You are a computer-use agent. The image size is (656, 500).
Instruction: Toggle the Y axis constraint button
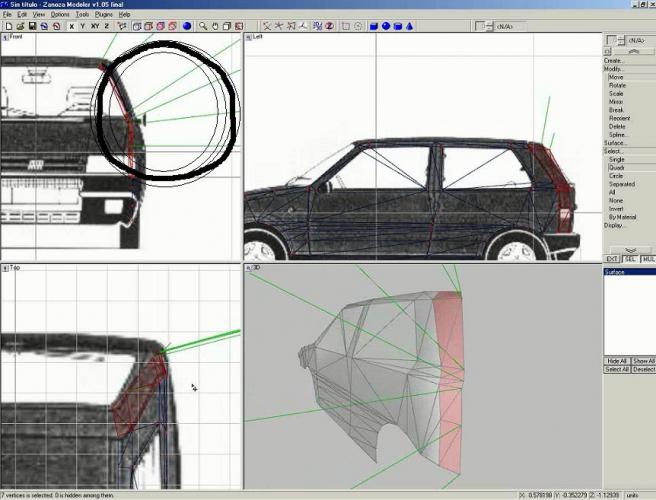(x=83, y=26)
